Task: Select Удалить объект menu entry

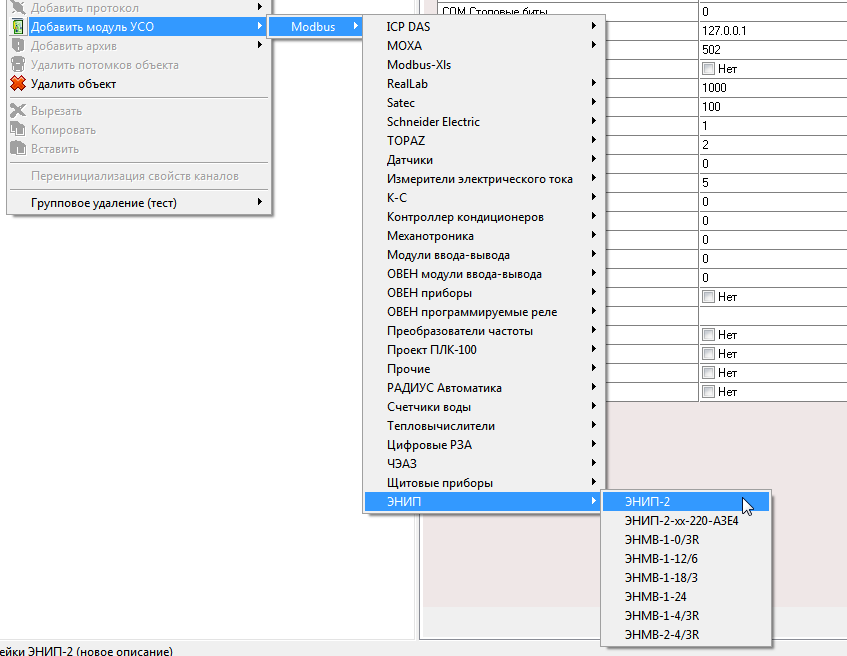Action: pyautogui.click(x=138, y=84)
